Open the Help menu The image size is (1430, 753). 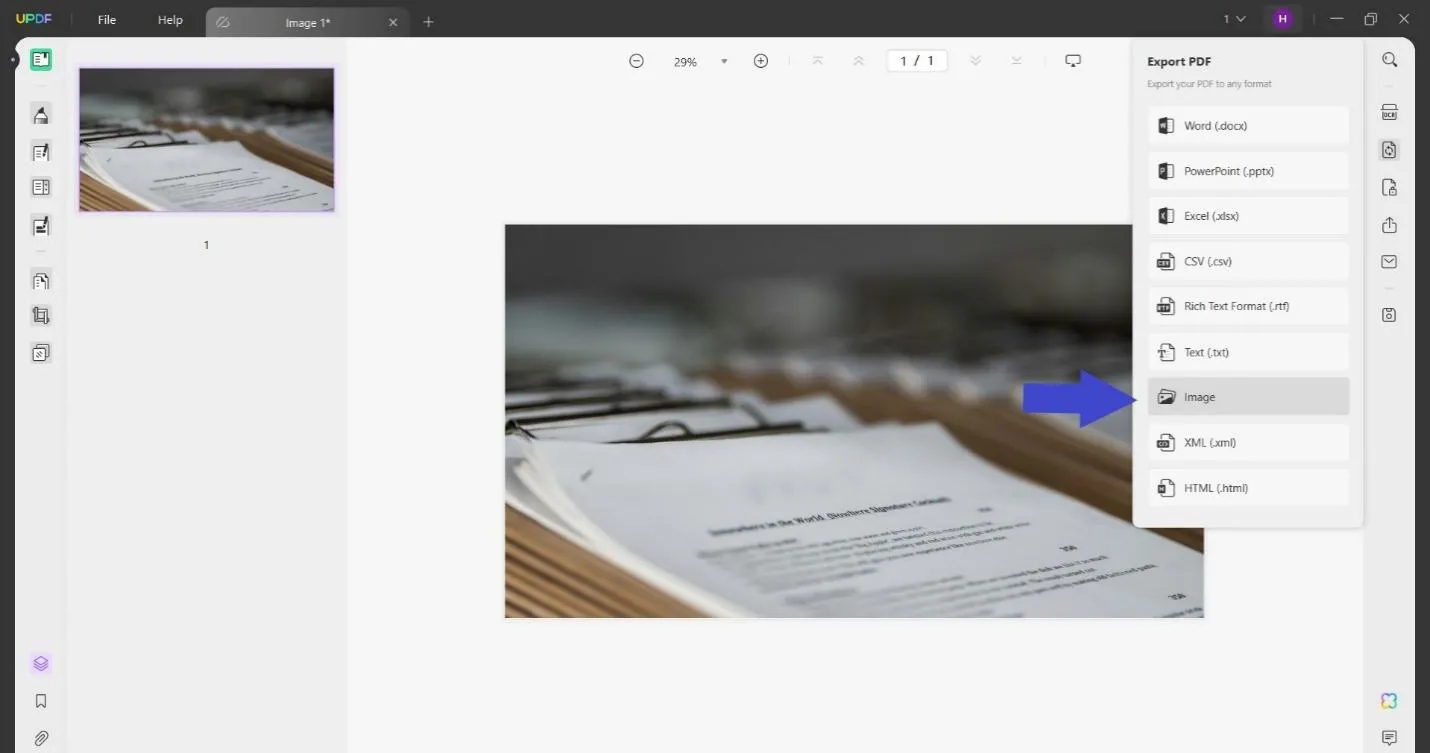tap(170, 20)
